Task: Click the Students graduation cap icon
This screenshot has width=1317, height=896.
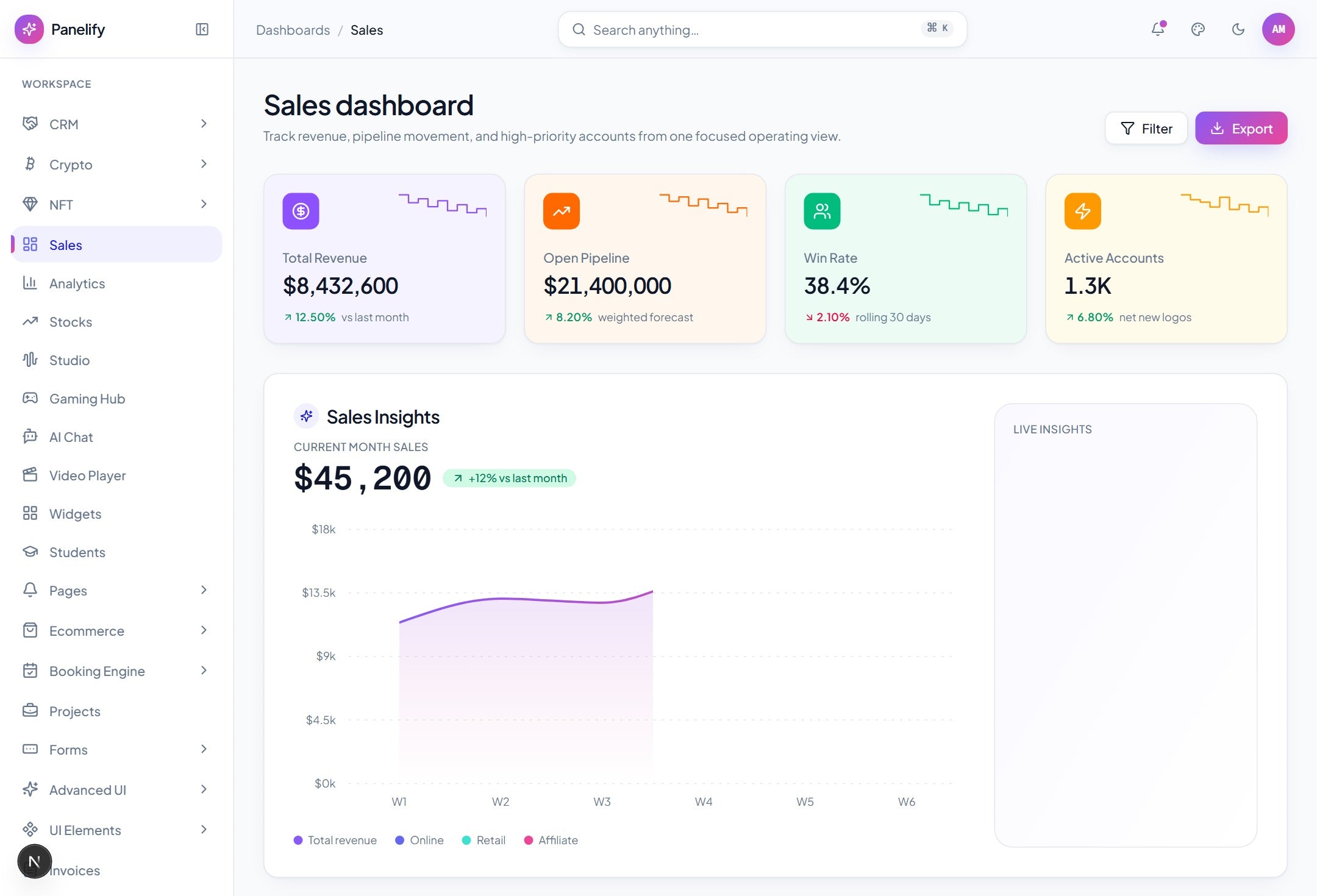Action: tap(30, 552)
